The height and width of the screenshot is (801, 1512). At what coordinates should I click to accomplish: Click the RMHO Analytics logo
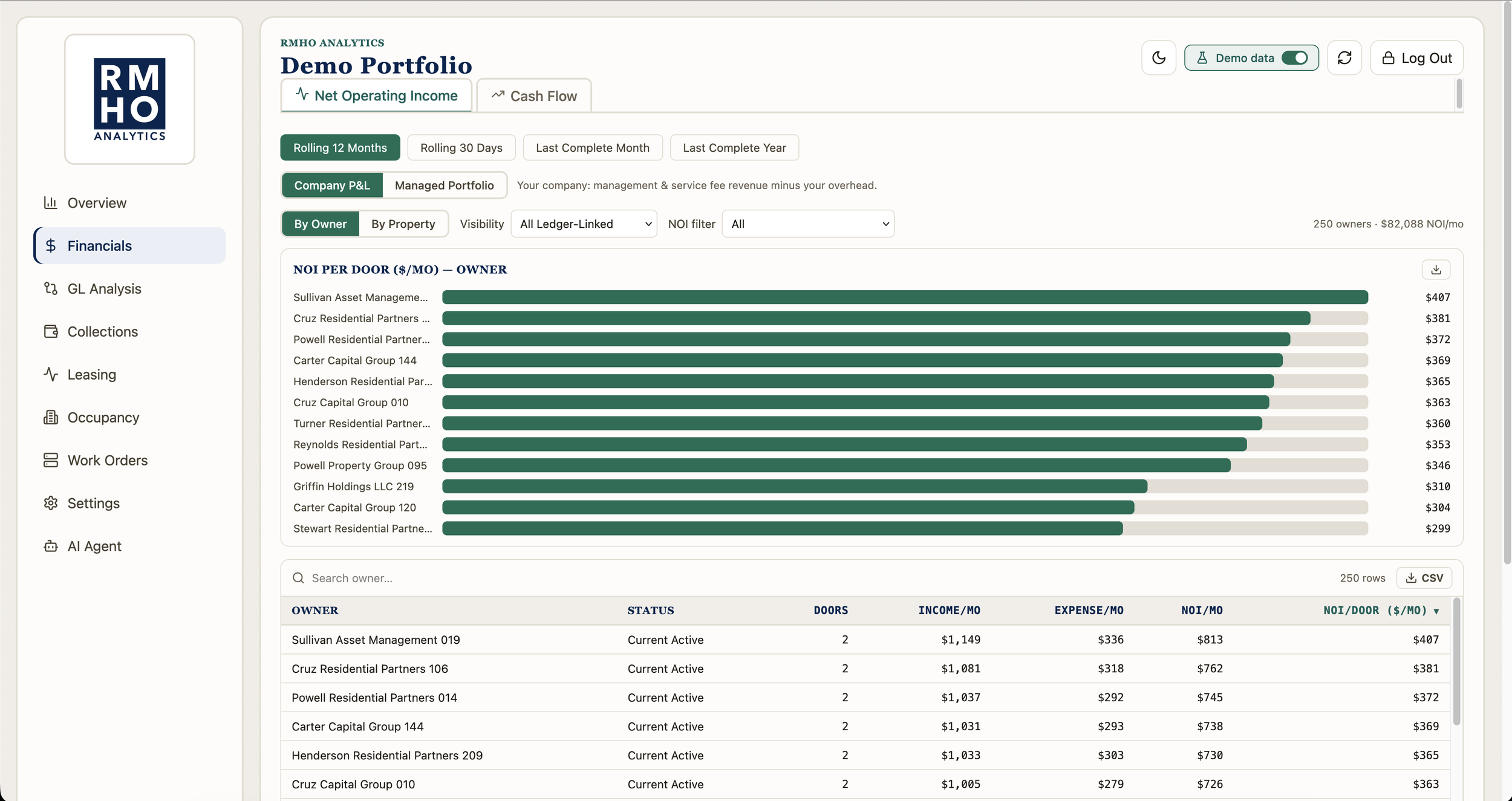(x=129, y=99)
